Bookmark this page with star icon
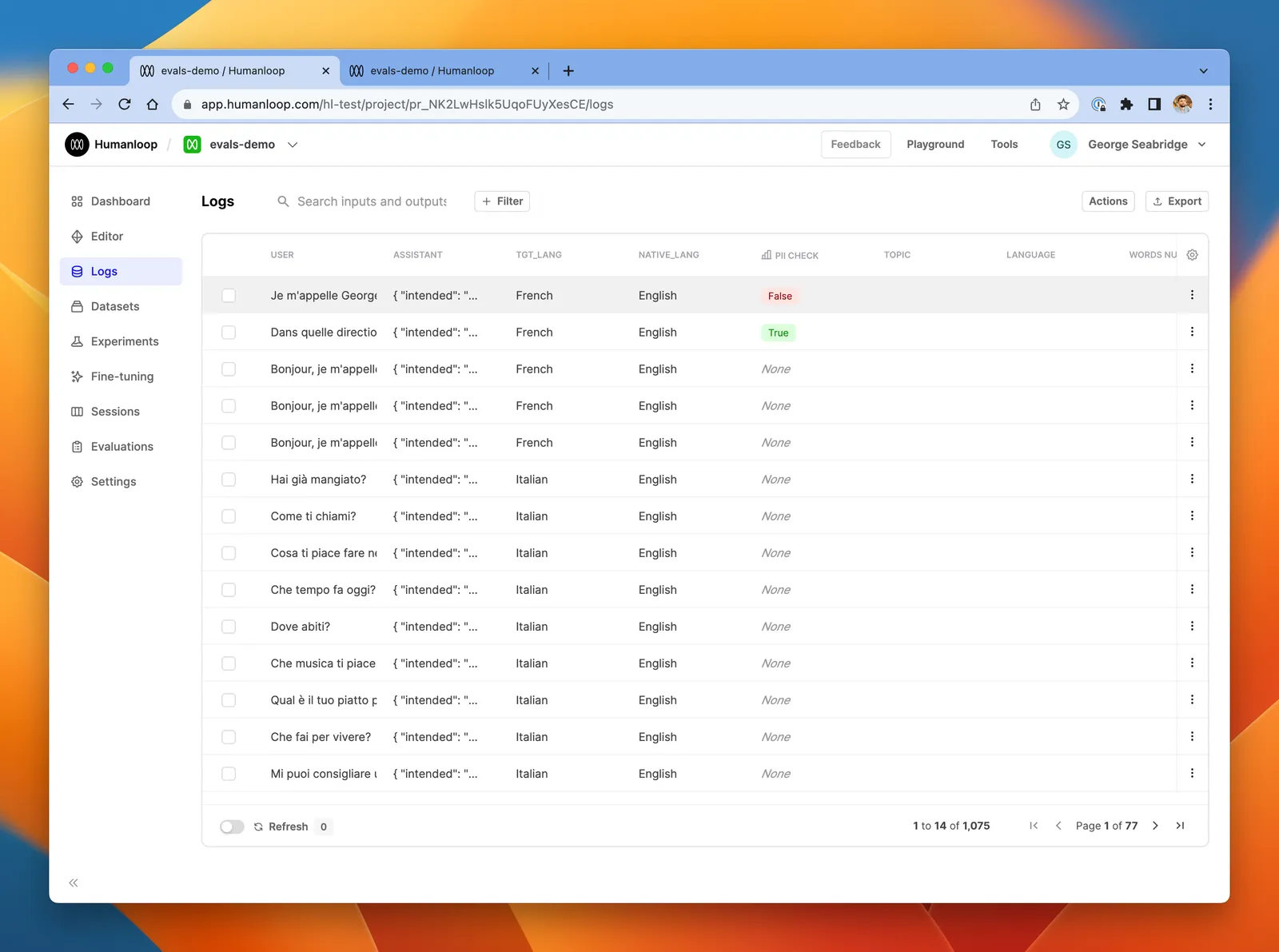 1063,104
